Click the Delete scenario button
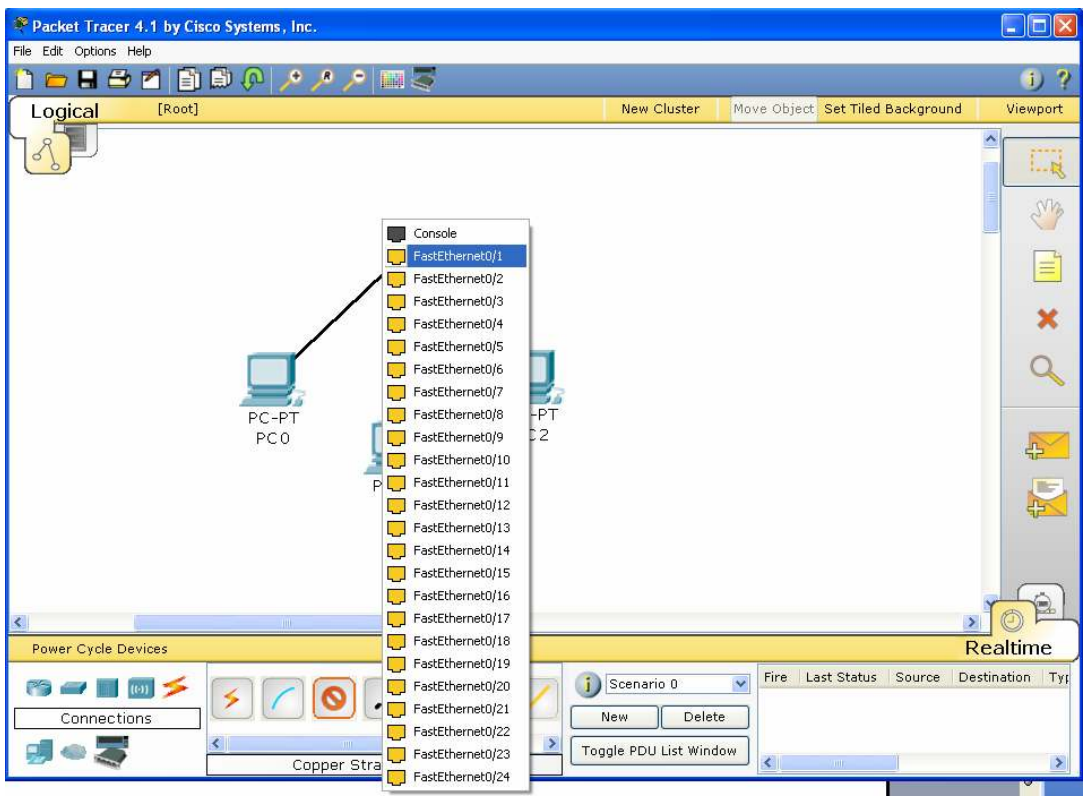The image size is (1086, 804). click(704, 717)
